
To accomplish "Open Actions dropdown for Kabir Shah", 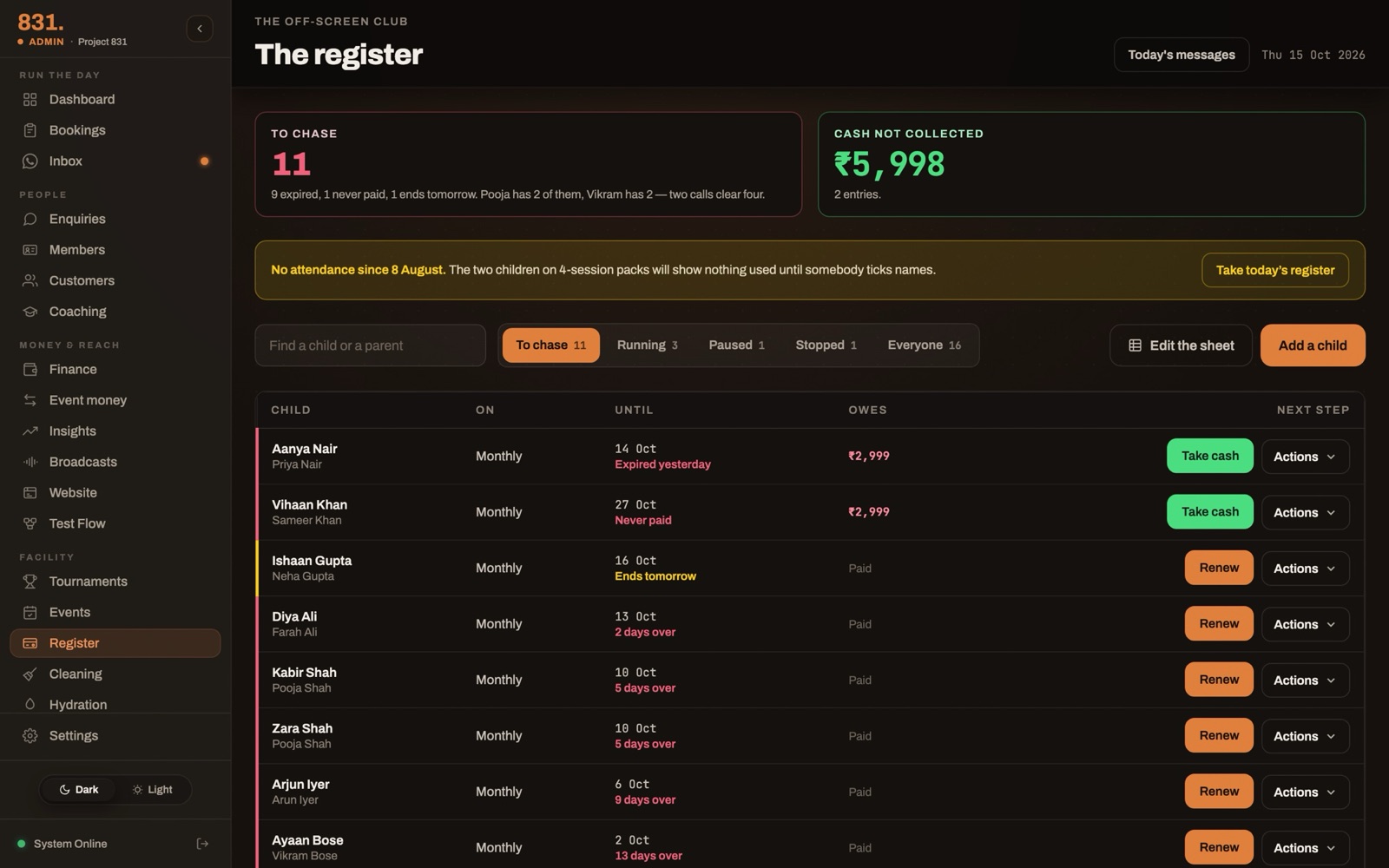I will pyautogui.click(x=1305, y=681).
